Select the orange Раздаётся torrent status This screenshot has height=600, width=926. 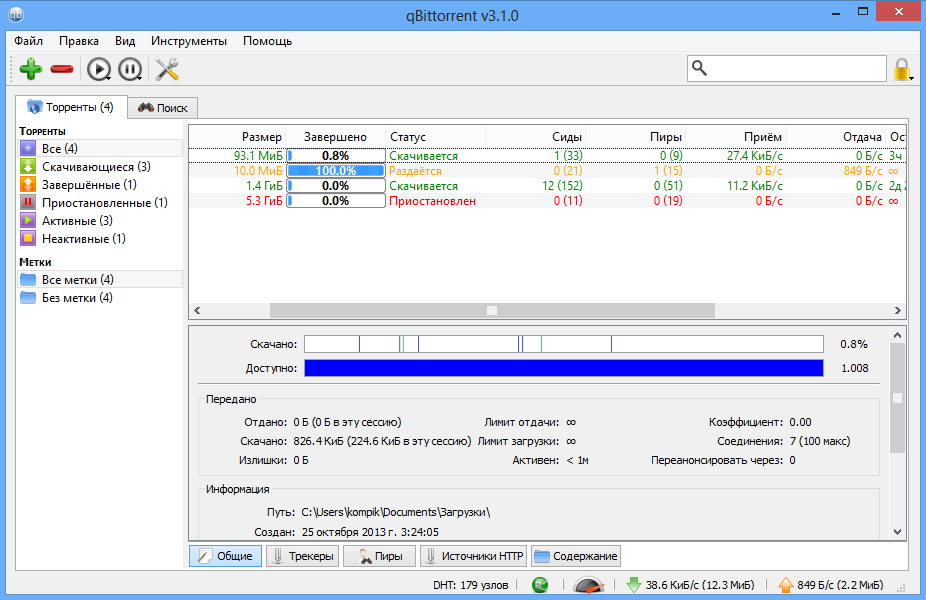coord(415,171)
